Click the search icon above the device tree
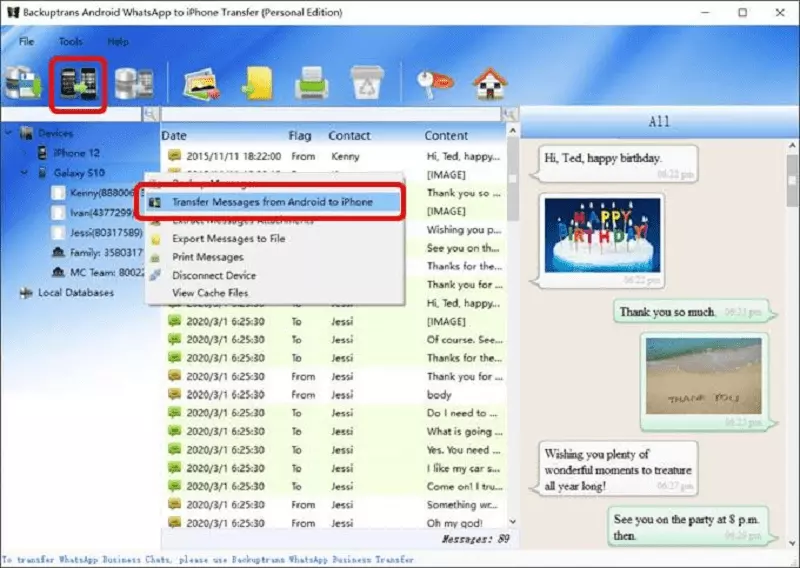 coord(151,114)
